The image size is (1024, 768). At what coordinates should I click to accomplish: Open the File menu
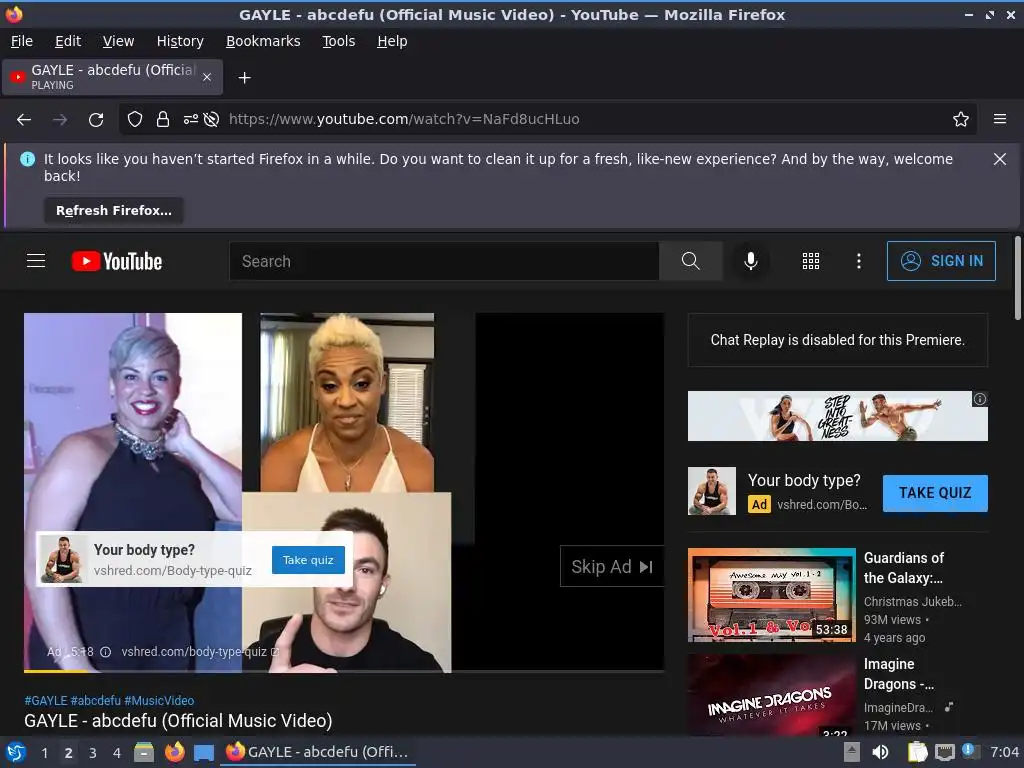click(22, 41)
